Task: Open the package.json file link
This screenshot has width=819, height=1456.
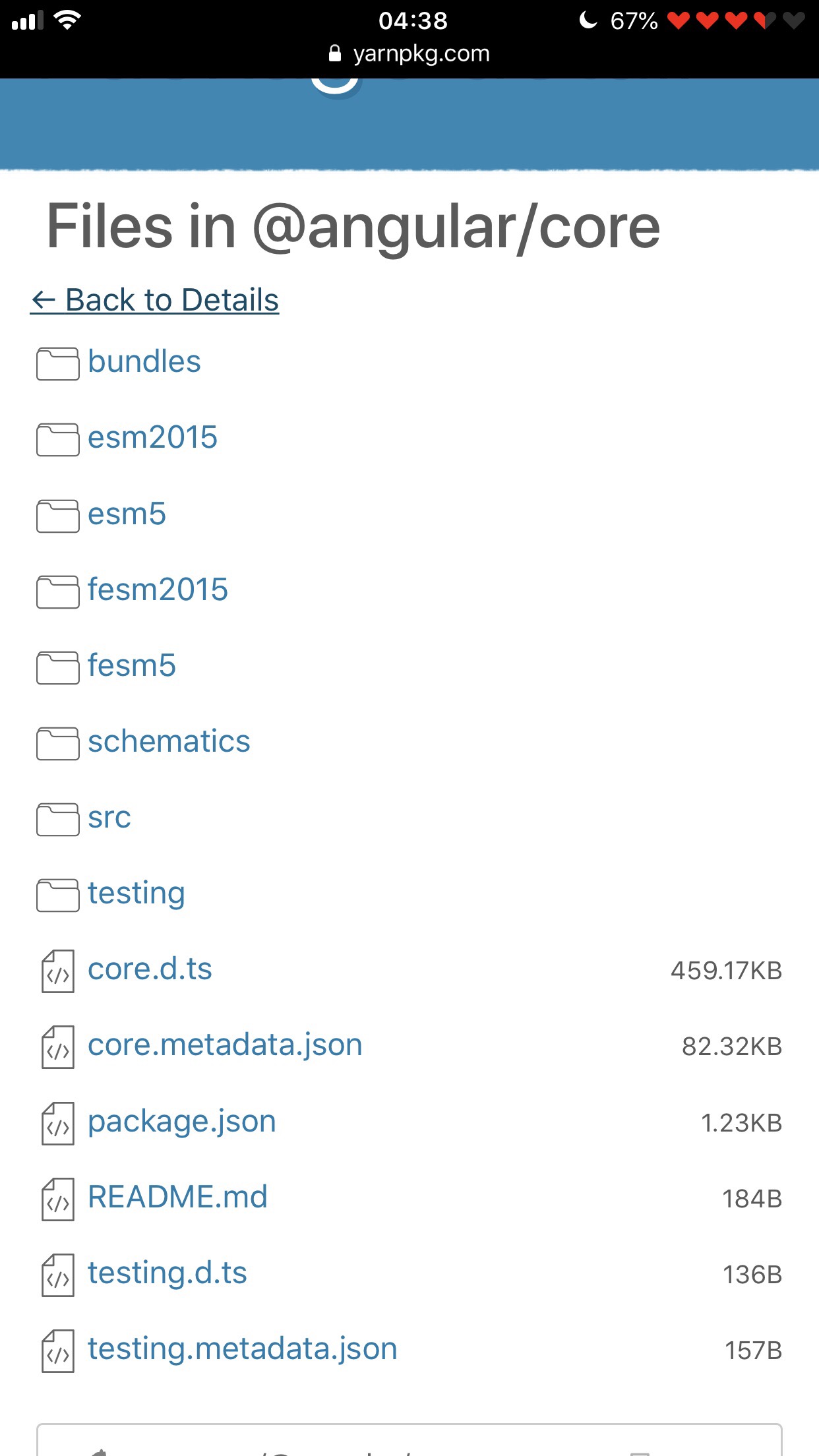Action: pos(182,1122)
